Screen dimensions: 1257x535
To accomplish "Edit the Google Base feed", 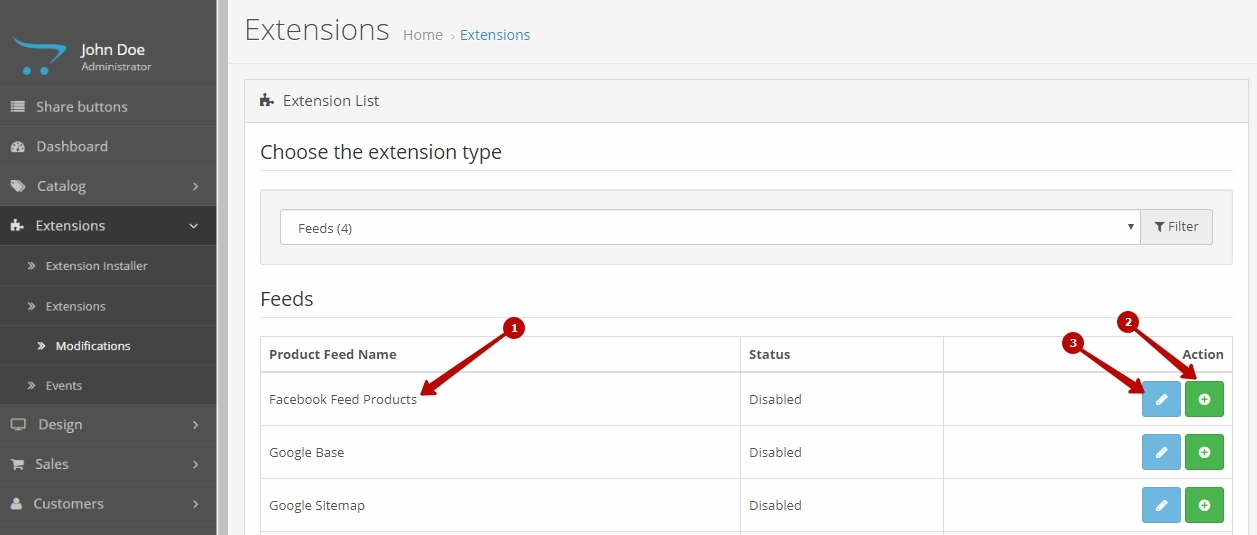I will [1161, 452].
